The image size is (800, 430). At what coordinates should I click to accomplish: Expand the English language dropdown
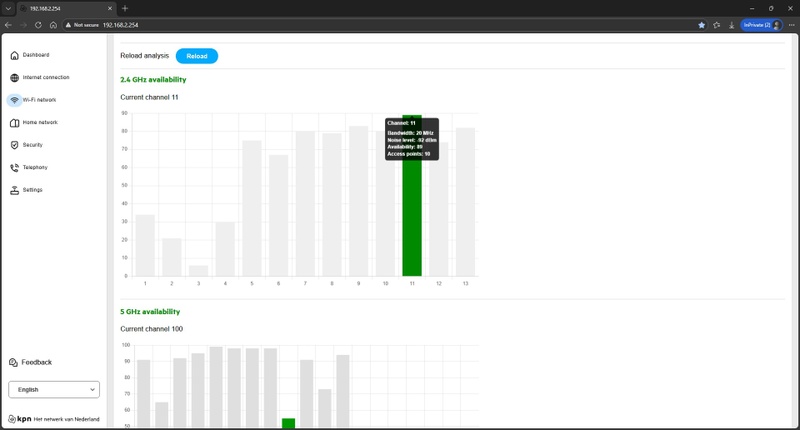pyautogui.click(x=54, y=390)
